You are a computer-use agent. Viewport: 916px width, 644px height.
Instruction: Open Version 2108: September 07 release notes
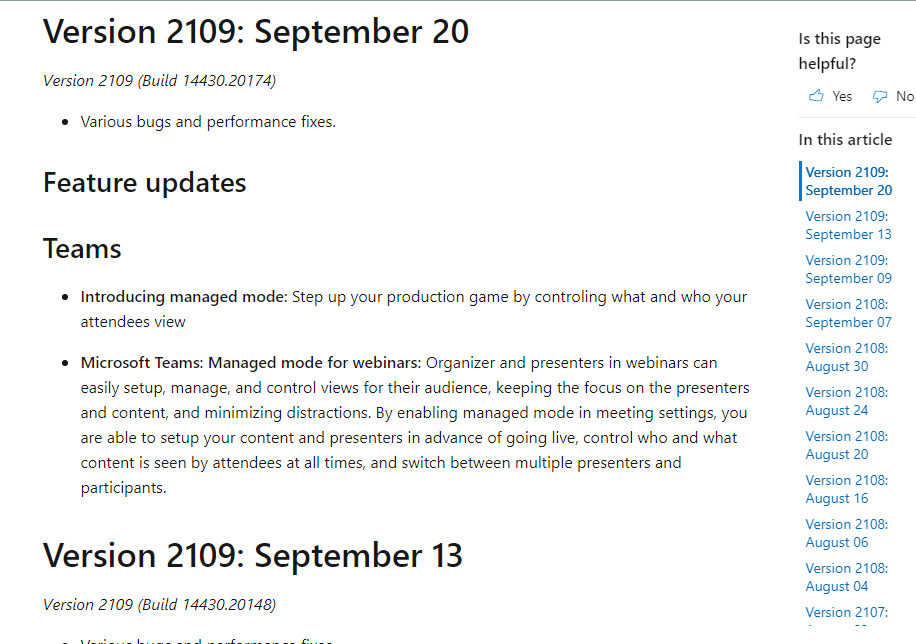pos(847,313)
